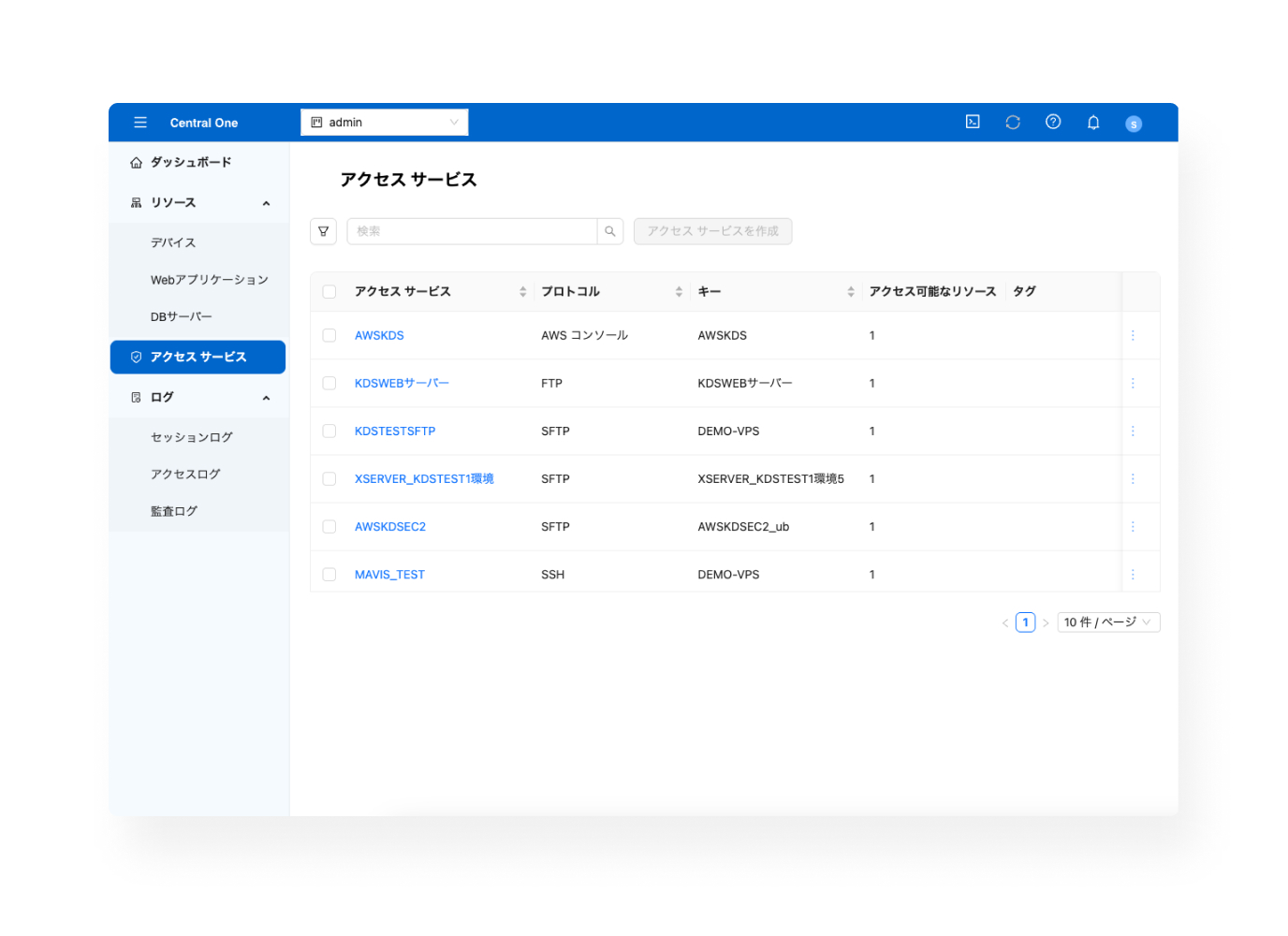Open the more options menu for AWSKDS row
Viewport: 1288px width, 936px height.
tap(1133, 335)
